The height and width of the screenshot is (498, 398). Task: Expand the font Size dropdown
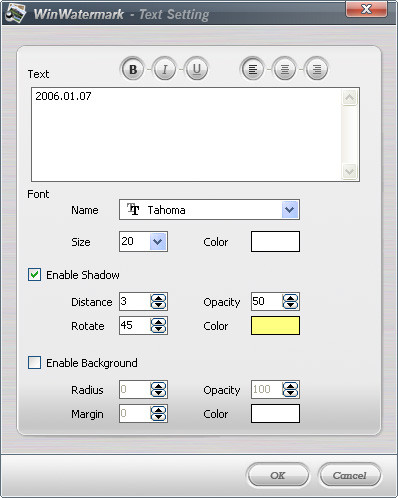point(158,241)
